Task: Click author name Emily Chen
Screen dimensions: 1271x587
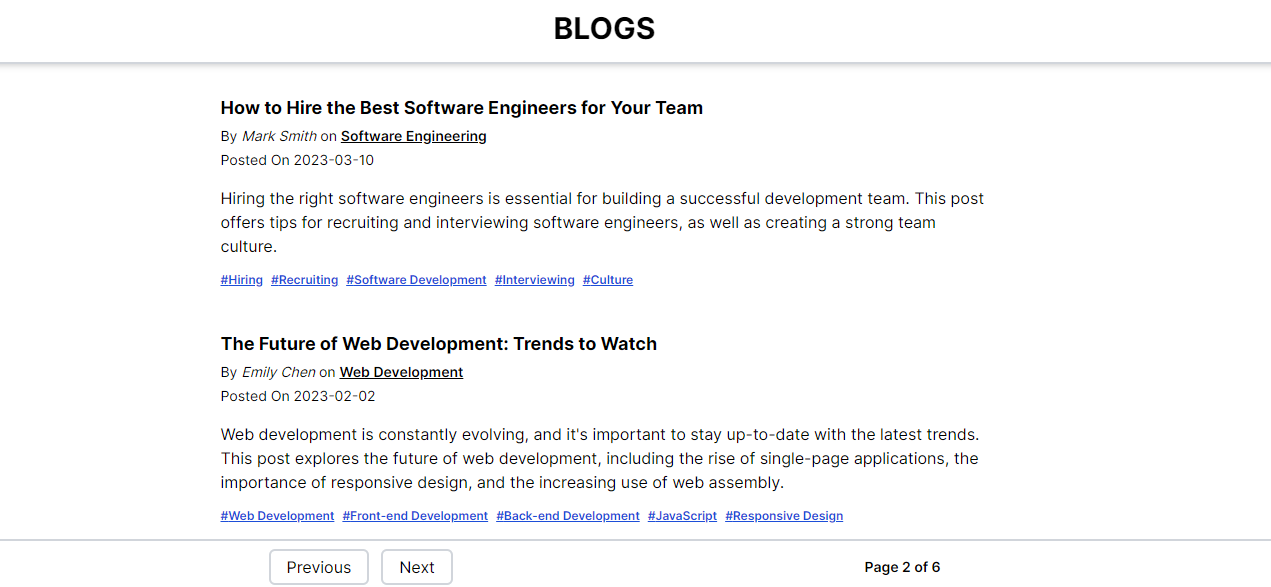Action: (x=278, y=372)
